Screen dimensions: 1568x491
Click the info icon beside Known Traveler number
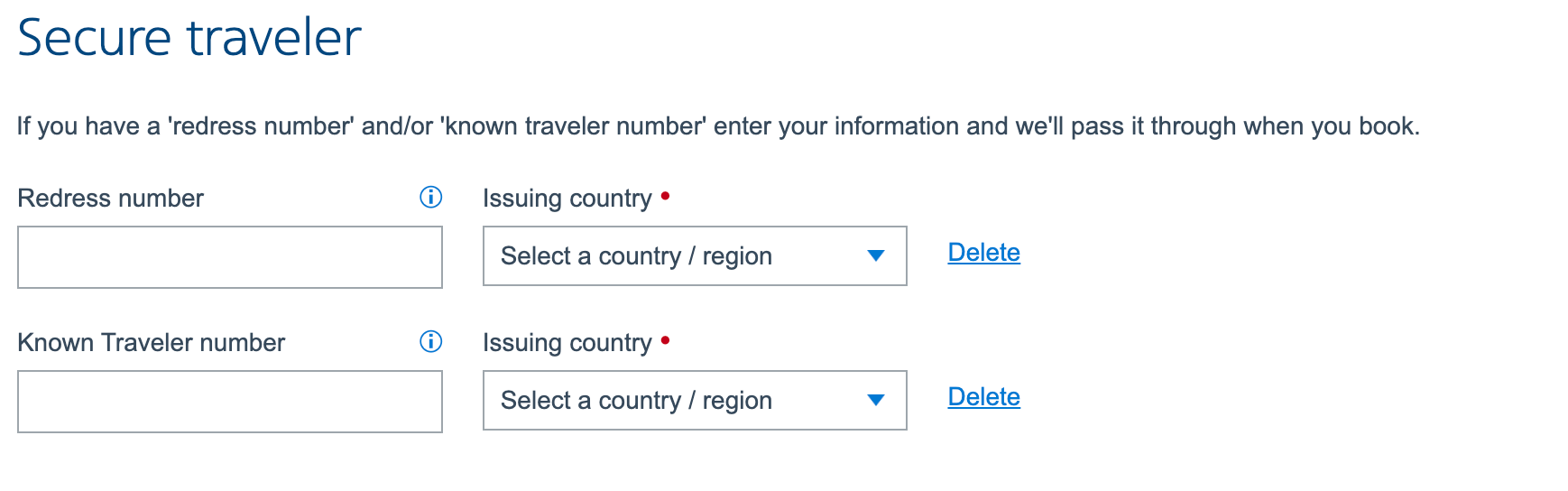(431, 342)
